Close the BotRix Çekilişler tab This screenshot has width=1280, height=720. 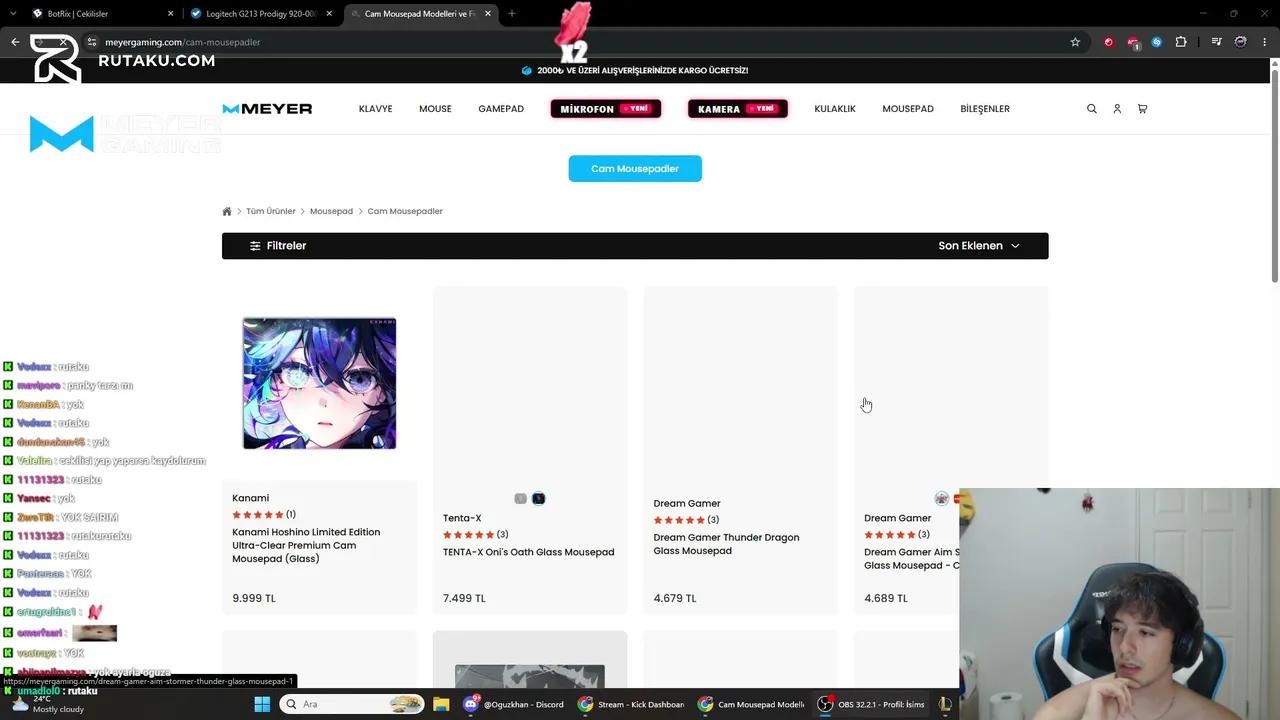(170, 14)
